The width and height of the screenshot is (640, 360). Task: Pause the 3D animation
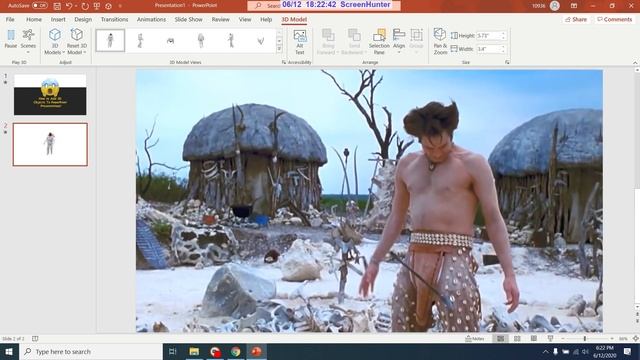pos(11,39)
